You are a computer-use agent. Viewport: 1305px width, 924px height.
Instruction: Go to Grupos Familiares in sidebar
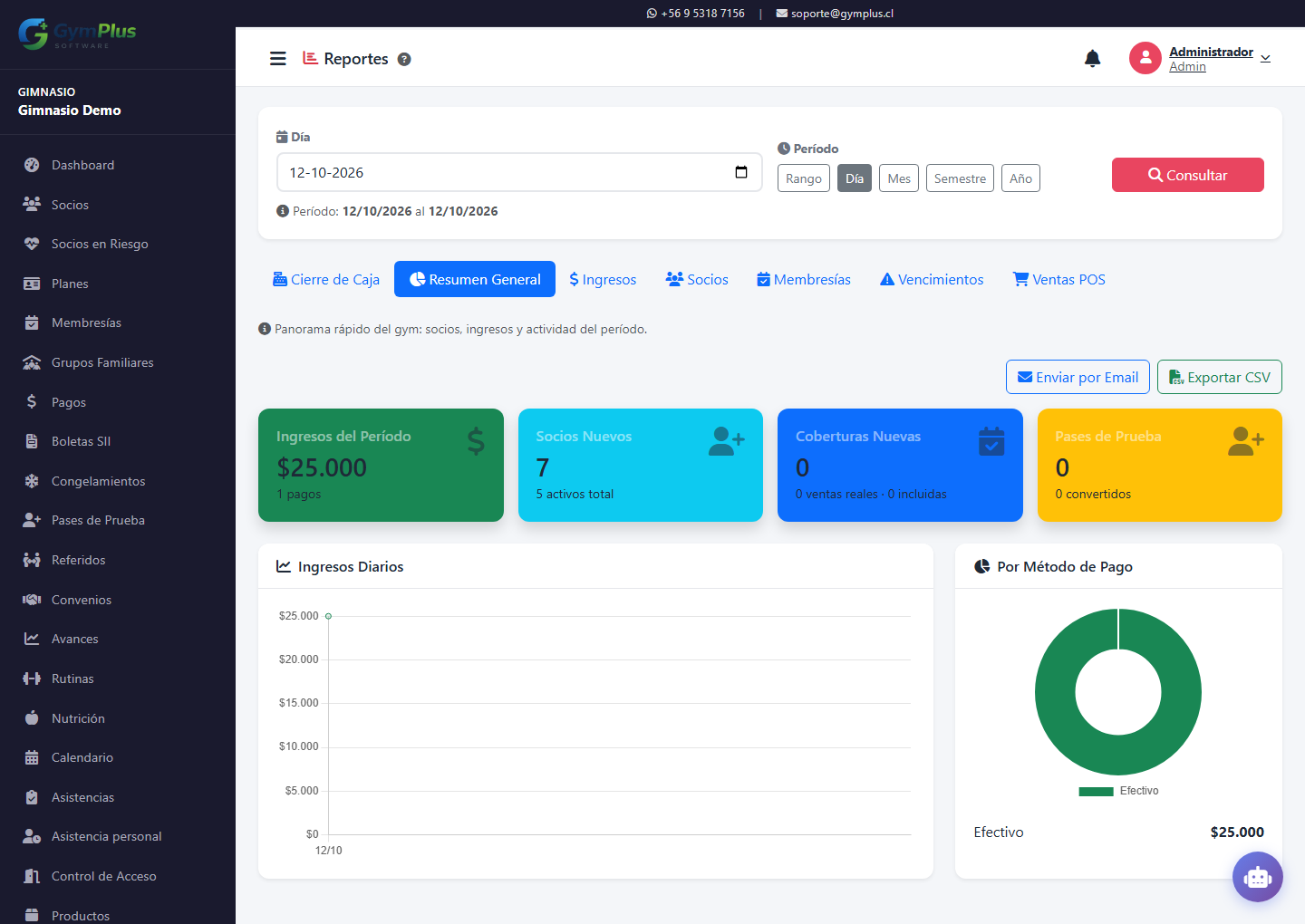pyautogui.click(x=102, y=362)
